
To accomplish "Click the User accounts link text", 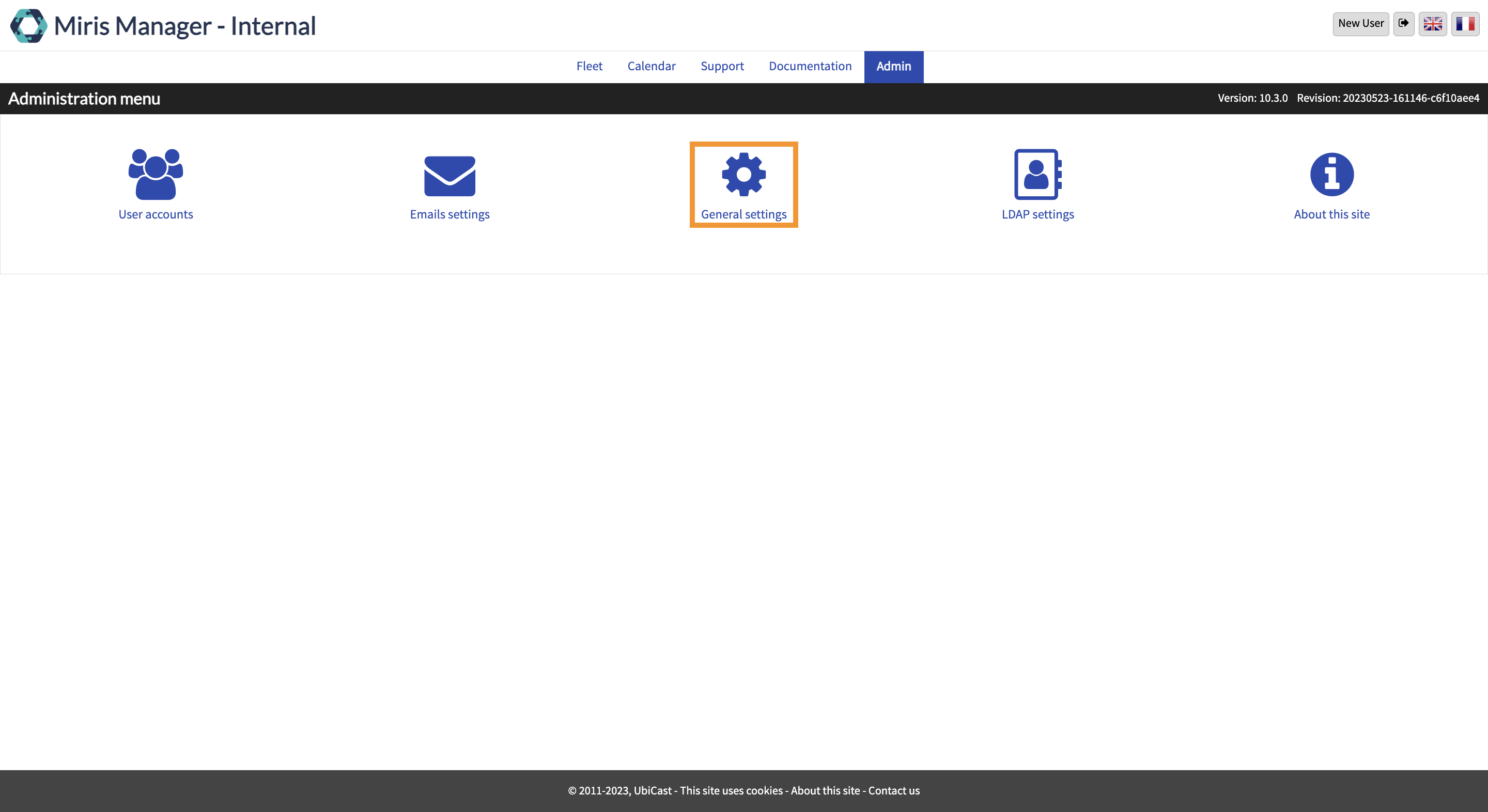I will pos(156,214).
